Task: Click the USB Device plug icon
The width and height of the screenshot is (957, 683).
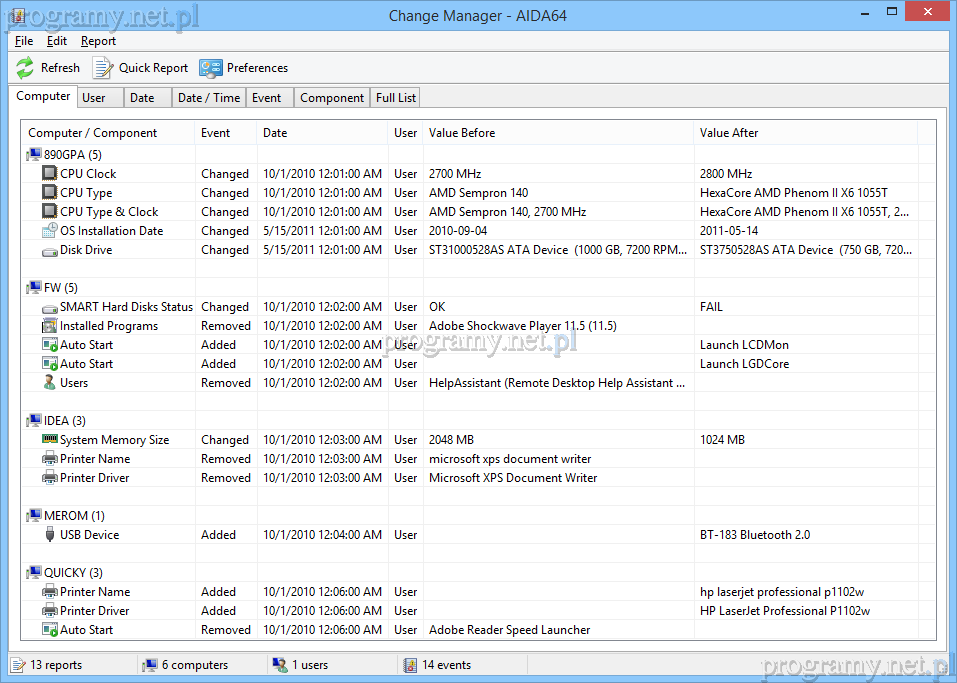Action: pyautogui.click(x=50, y=535)
